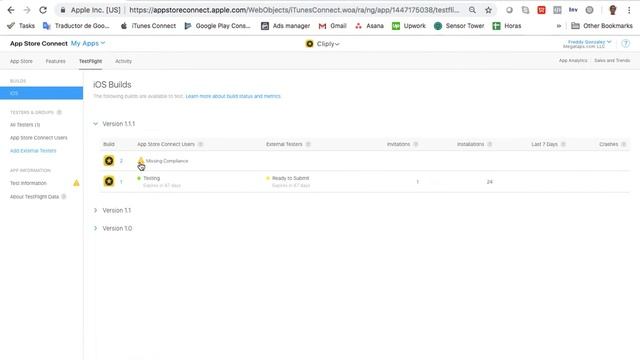Click the Missing Compliance warning icon

coord(141,160)
